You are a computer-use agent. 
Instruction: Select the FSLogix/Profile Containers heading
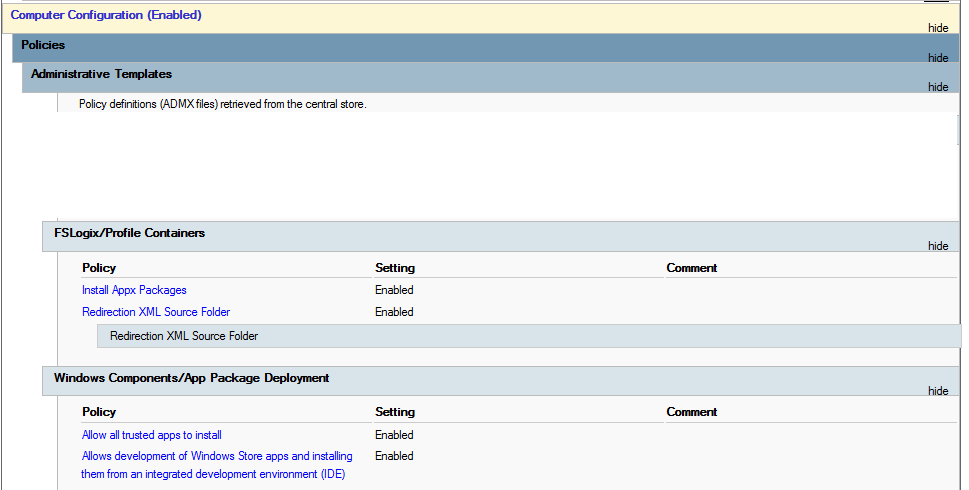[x=129, y=233]
